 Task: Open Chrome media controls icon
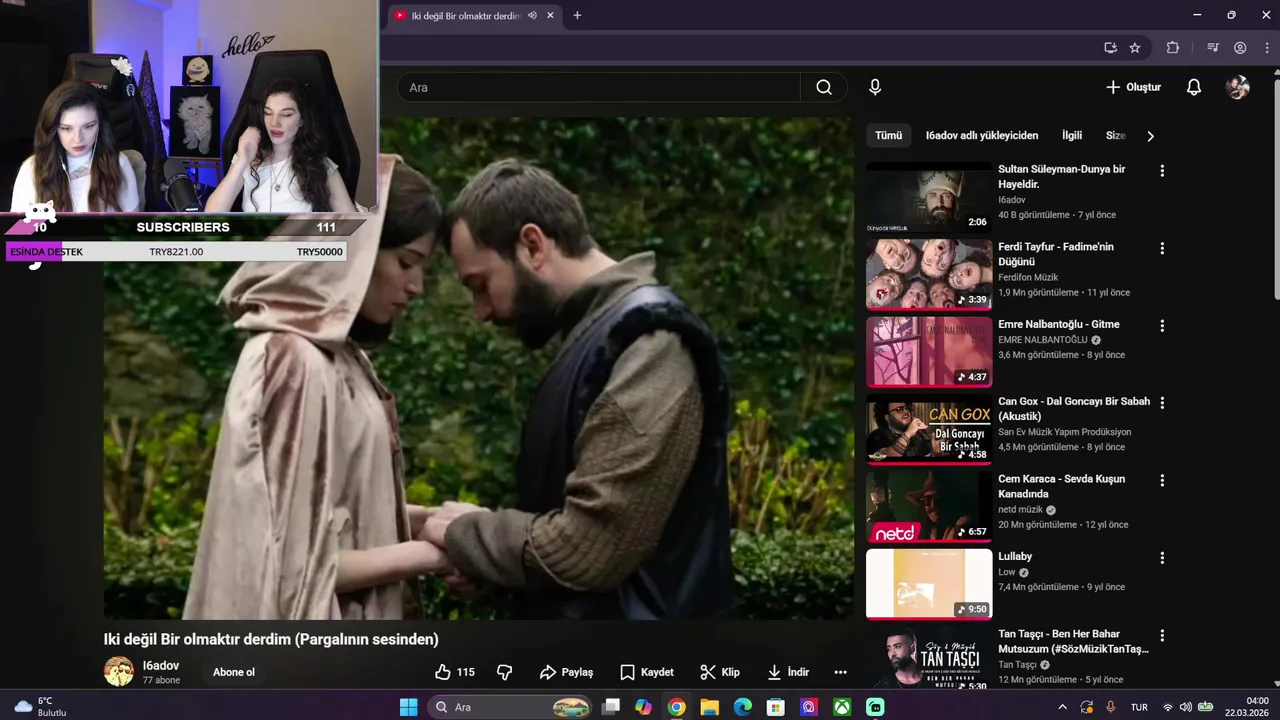(x=1213, y=47)
